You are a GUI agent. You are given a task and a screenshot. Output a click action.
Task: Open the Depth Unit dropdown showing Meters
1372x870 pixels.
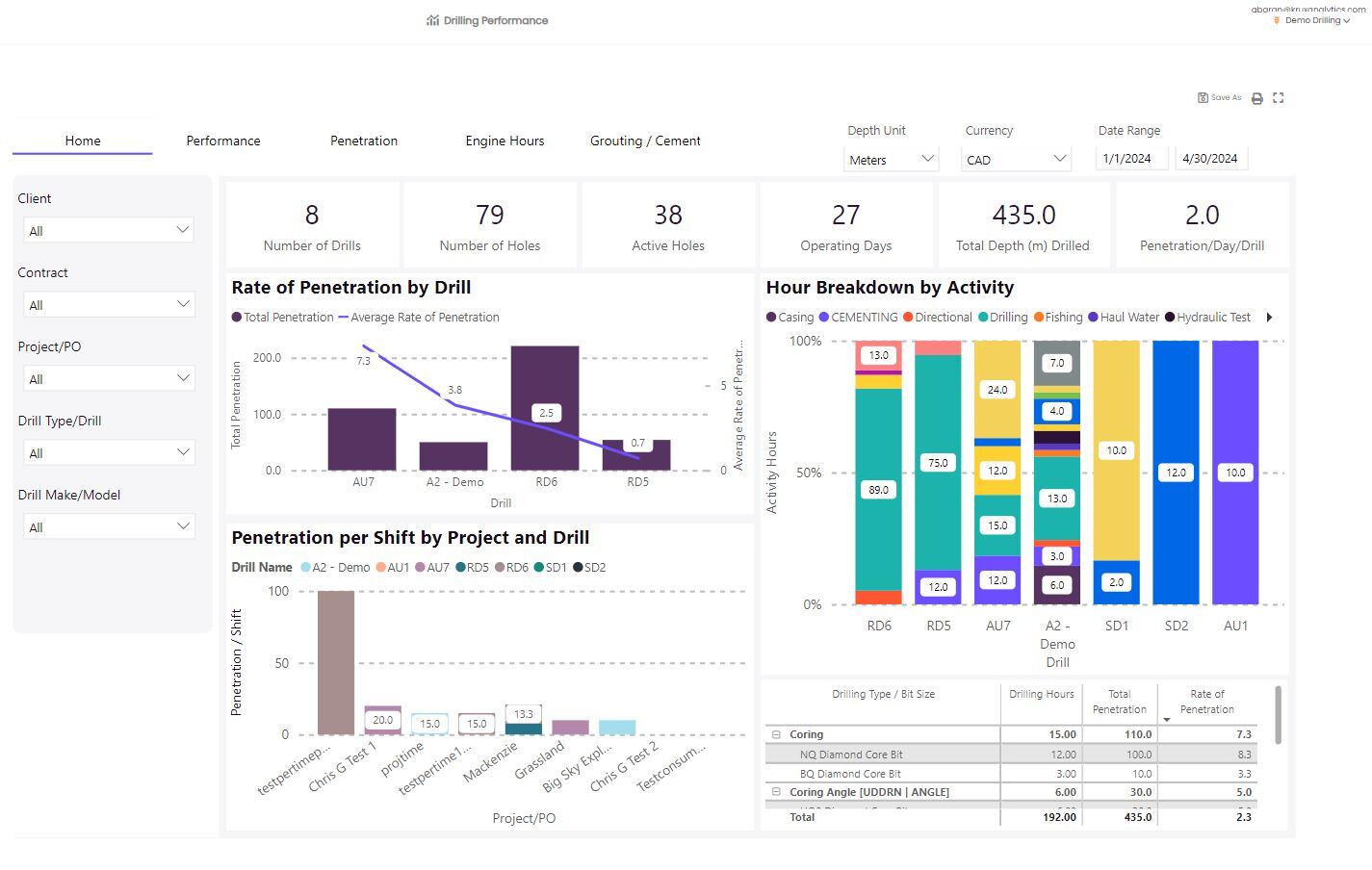tap(890, 159)
